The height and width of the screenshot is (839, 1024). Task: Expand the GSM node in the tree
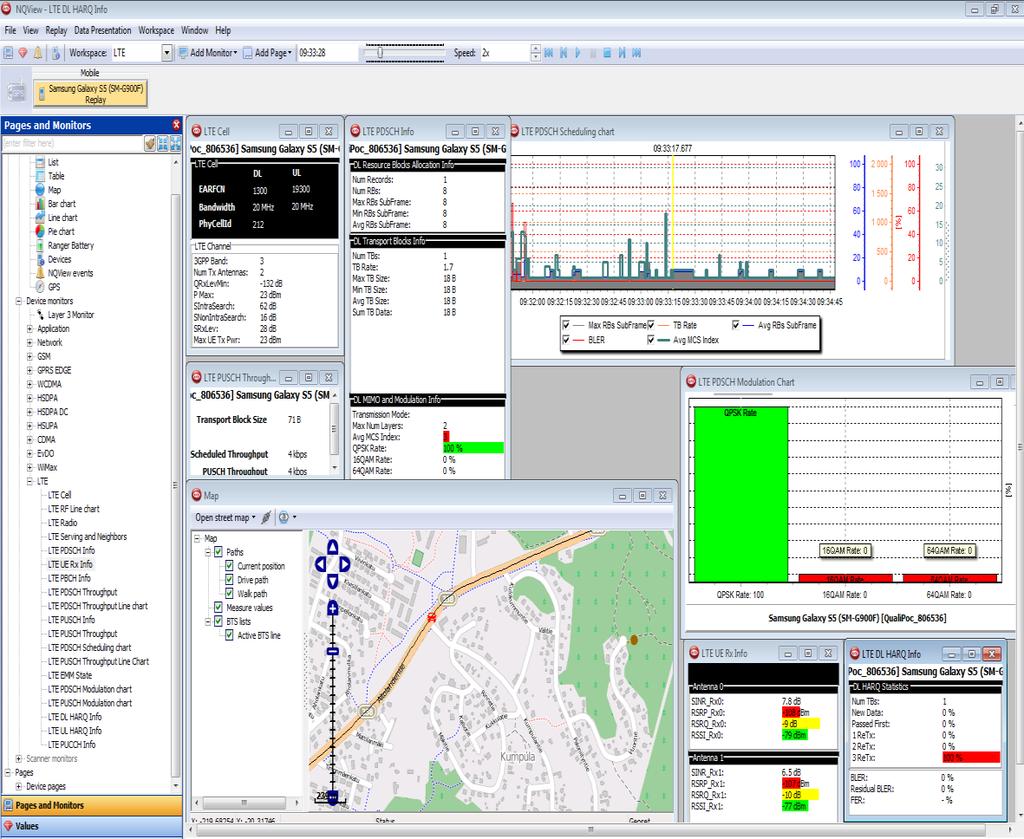29,356
